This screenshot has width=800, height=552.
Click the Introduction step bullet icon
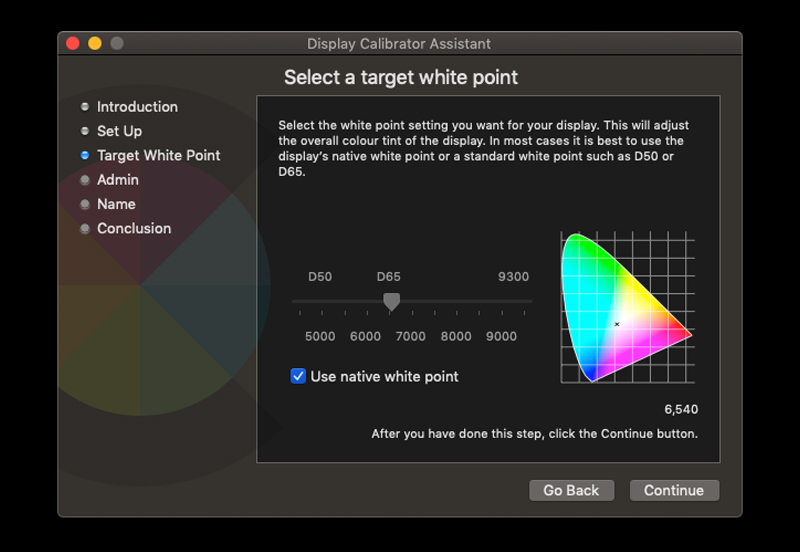coord(85,107)
